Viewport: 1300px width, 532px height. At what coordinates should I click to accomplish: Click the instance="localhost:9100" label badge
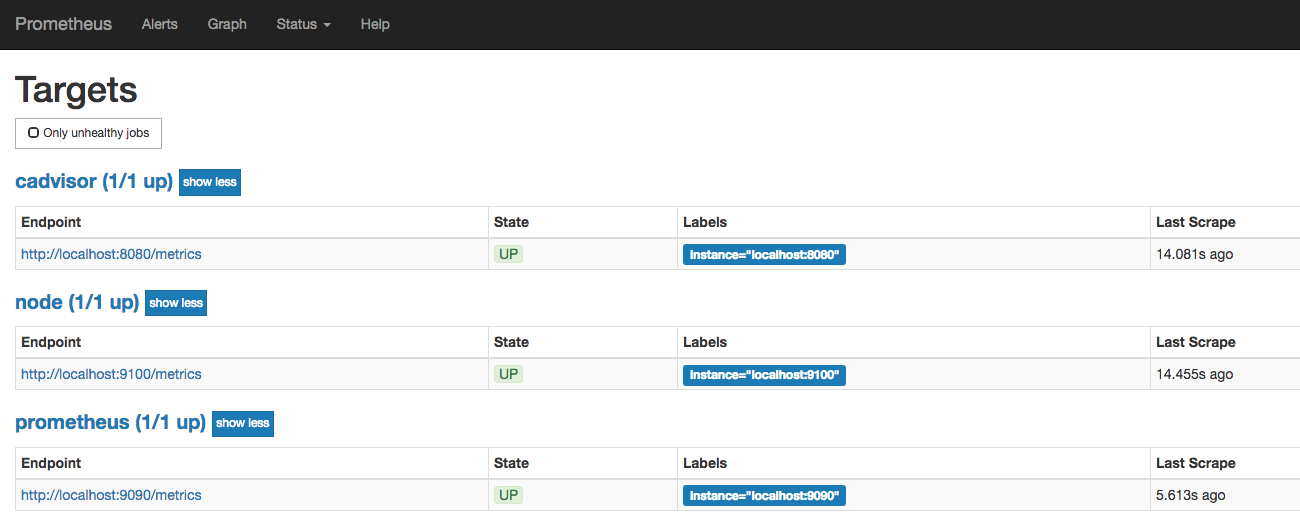tap(764, 375)
